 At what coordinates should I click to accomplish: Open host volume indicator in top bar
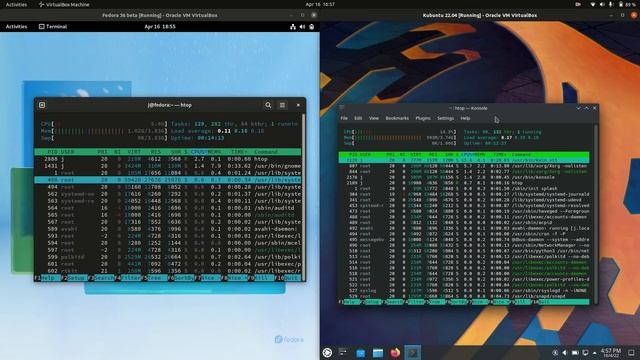point(602,4)
